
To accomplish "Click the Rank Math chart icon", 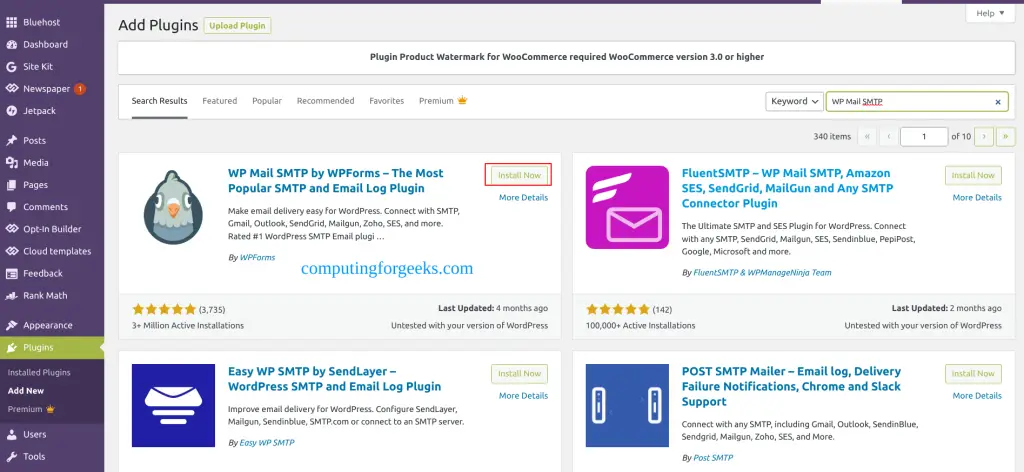I will click(x=11, y=296).
